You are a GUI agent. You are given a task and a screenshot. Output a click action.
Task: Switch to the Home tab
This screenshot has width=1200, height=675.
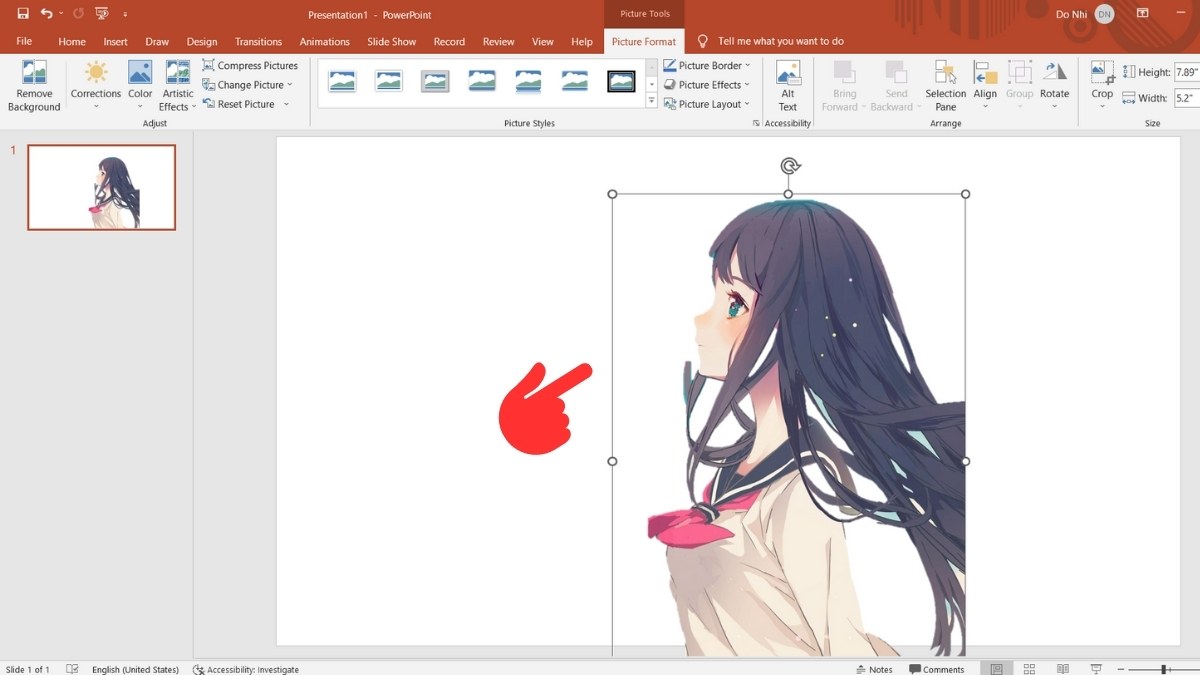[72, 42]
